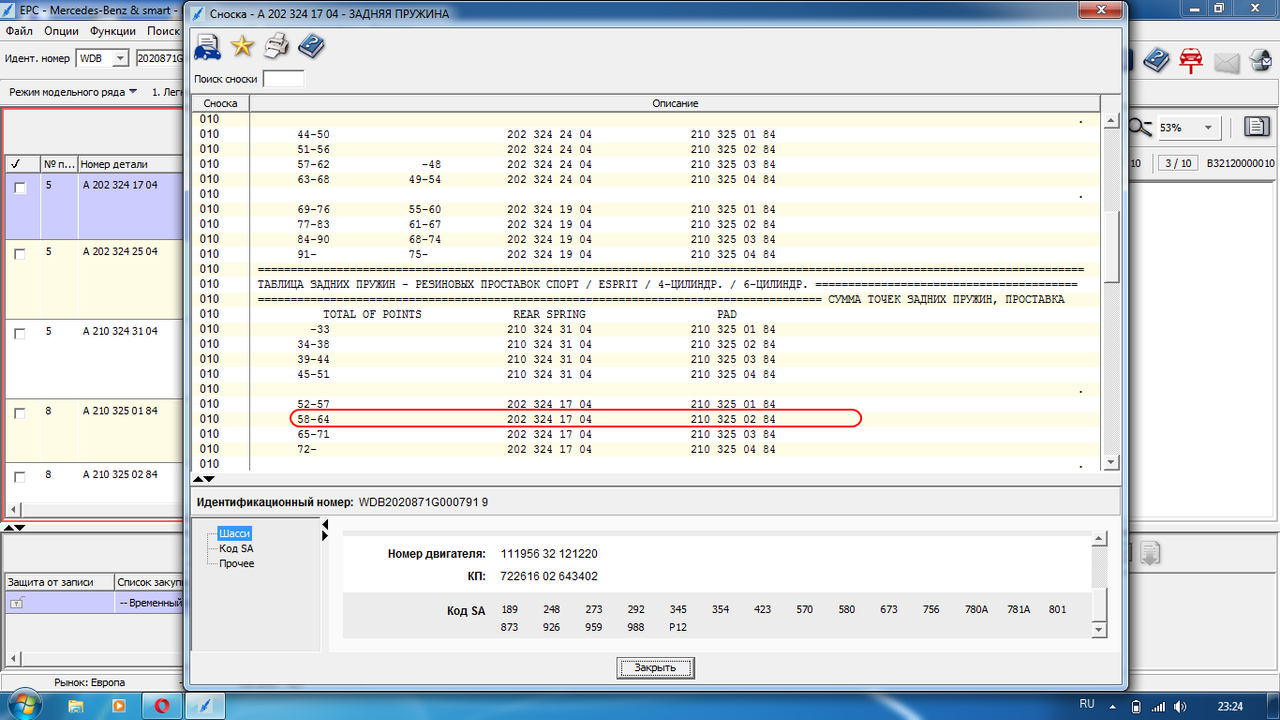Open the Поиск menu
The width and height of the screenshot is (1280, 720).
pyautogui.click(x=163, y=32)
